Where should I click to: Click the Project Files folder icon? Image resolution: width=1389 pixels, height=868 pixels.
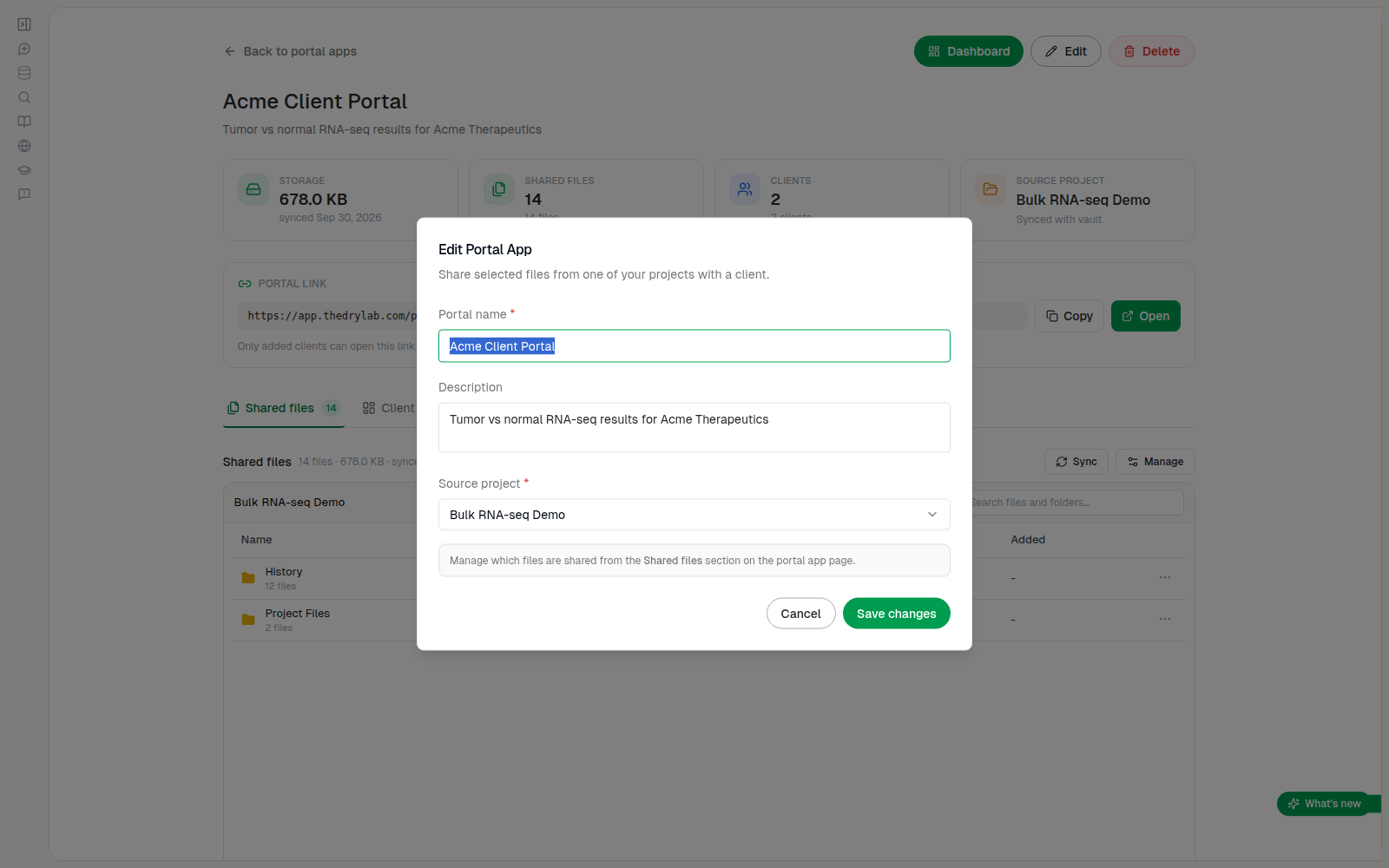pyautogui.click(x=248, y=620)
